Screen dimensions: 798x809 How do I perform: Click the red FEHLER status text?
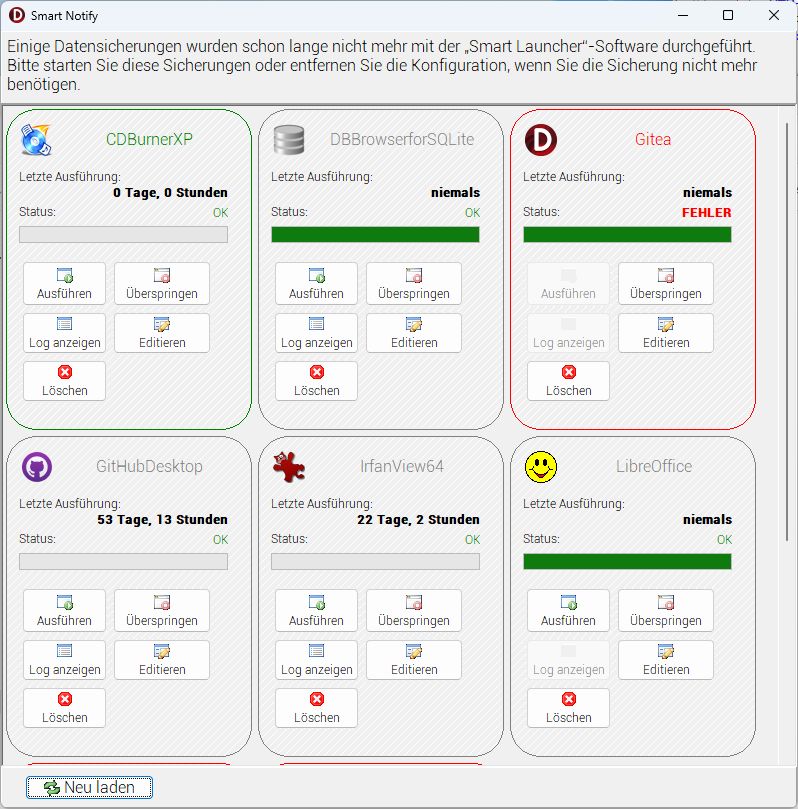coord(707,213)
